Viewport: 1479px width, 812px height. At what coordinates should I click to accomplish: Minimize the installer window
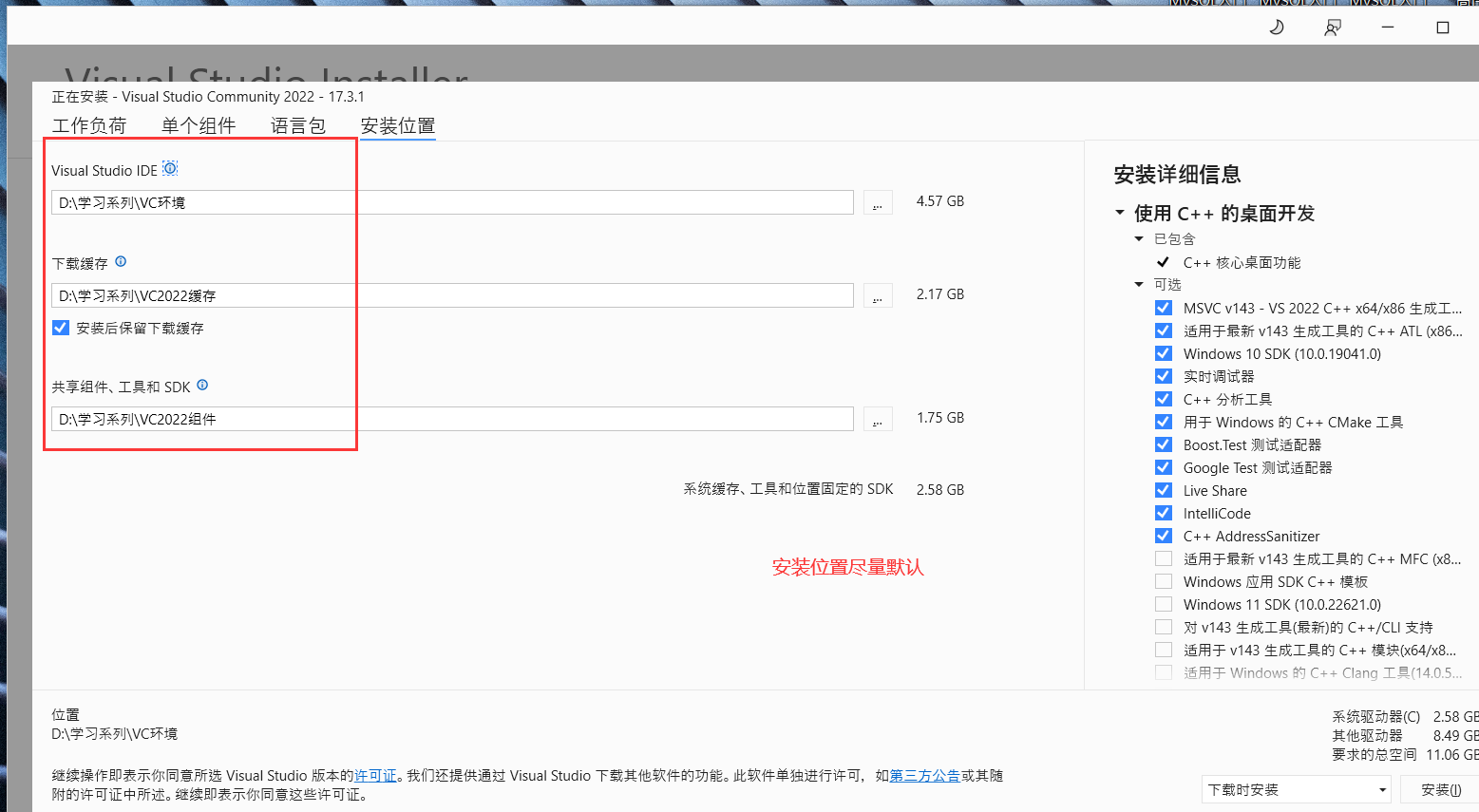(1388, 28)
